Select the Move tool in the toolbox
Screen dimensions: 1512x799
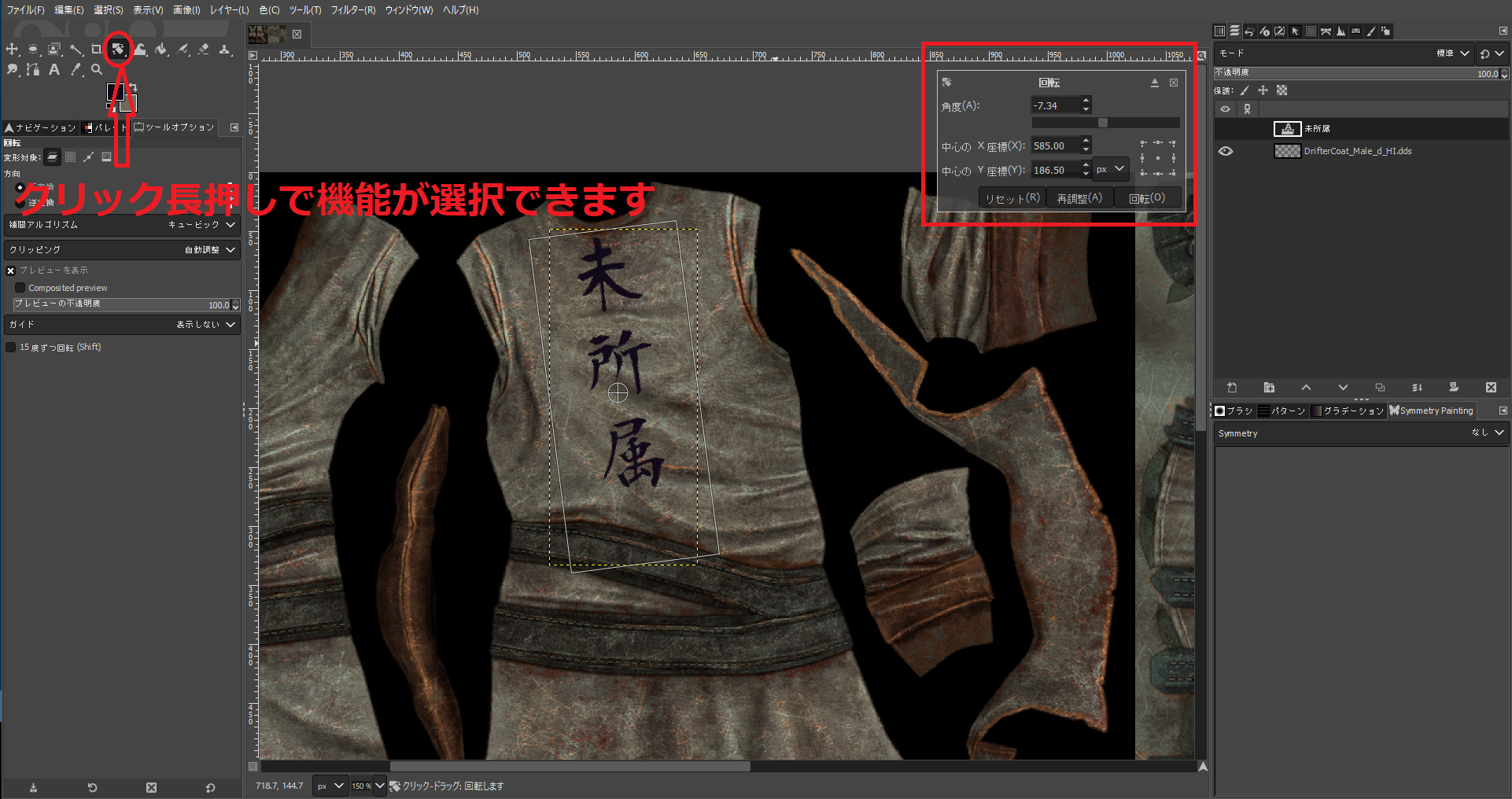(x=12, y=50)
